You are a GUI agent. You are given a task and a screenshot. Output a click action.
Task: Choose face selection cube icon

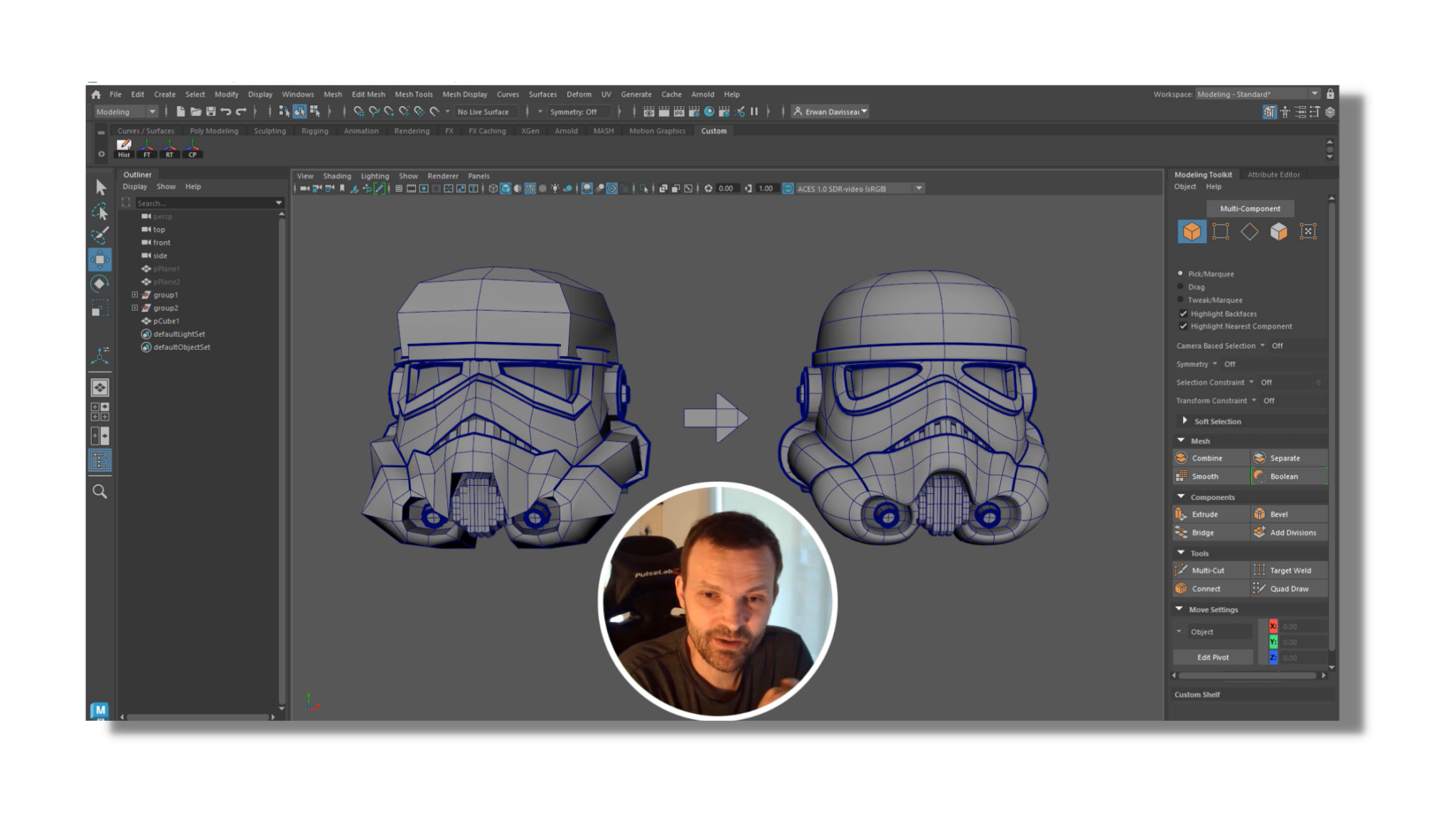(x=1279, y=232)
